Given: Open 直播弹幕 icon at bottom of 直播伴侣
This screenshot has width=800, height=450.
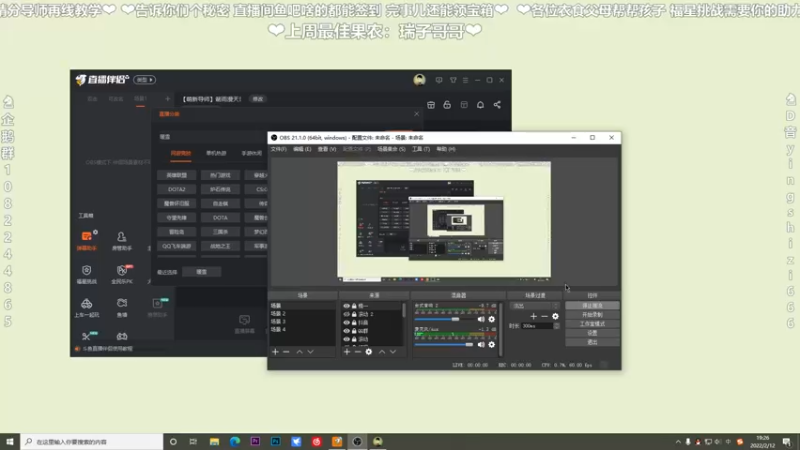Looking at the screenshot, I should pyautogui.click(x=244, y=323).
